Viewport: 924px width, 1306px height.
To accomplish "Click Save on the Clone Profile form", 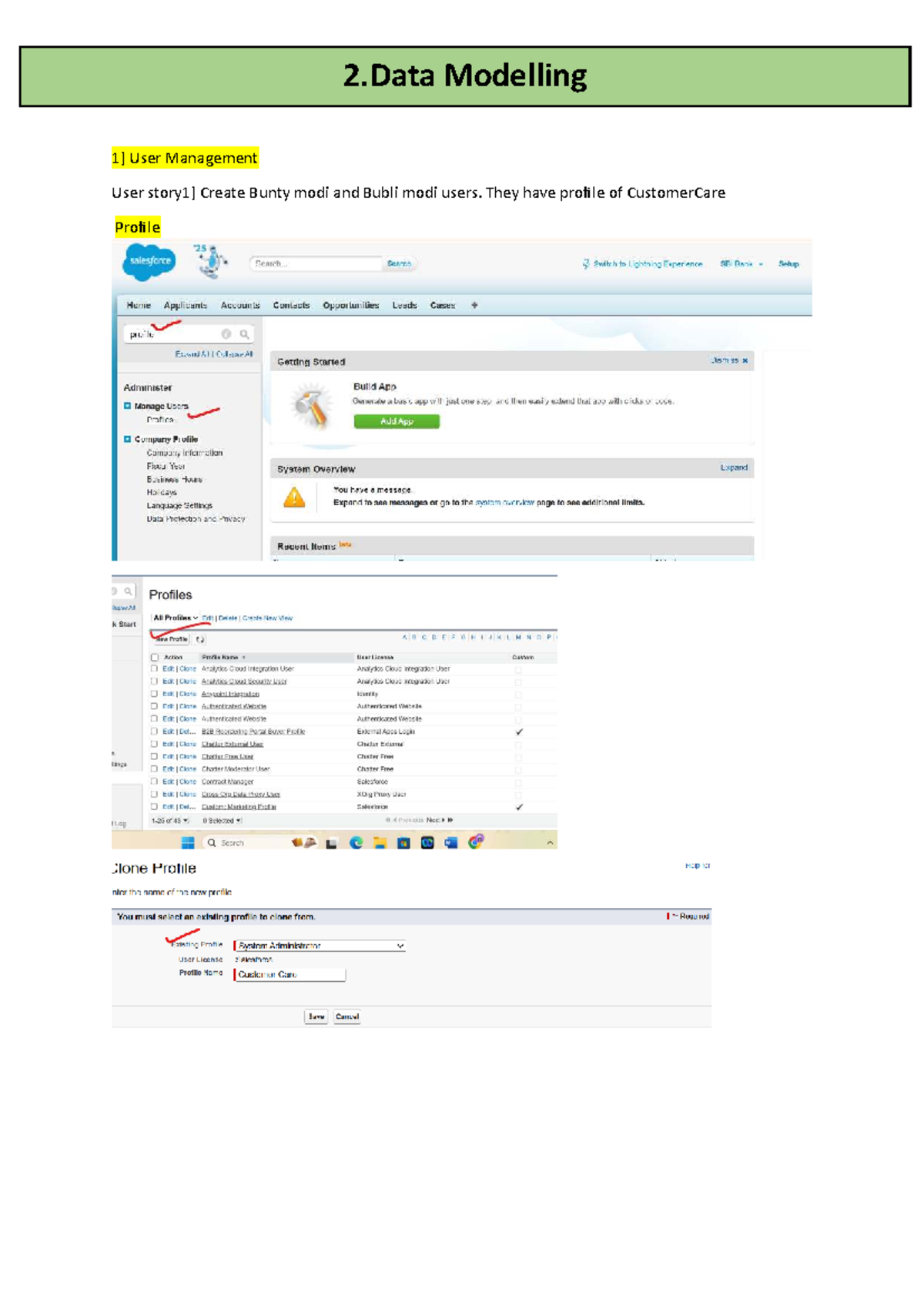I will (x=316, y=1016).
